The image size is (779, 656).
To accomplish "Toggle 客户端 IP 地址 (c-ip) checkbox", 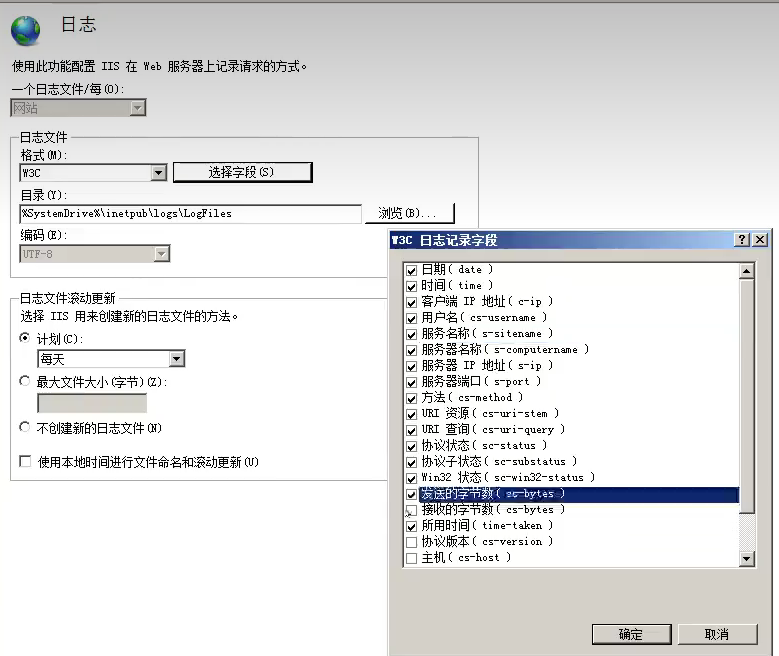I will click(411, 302).
